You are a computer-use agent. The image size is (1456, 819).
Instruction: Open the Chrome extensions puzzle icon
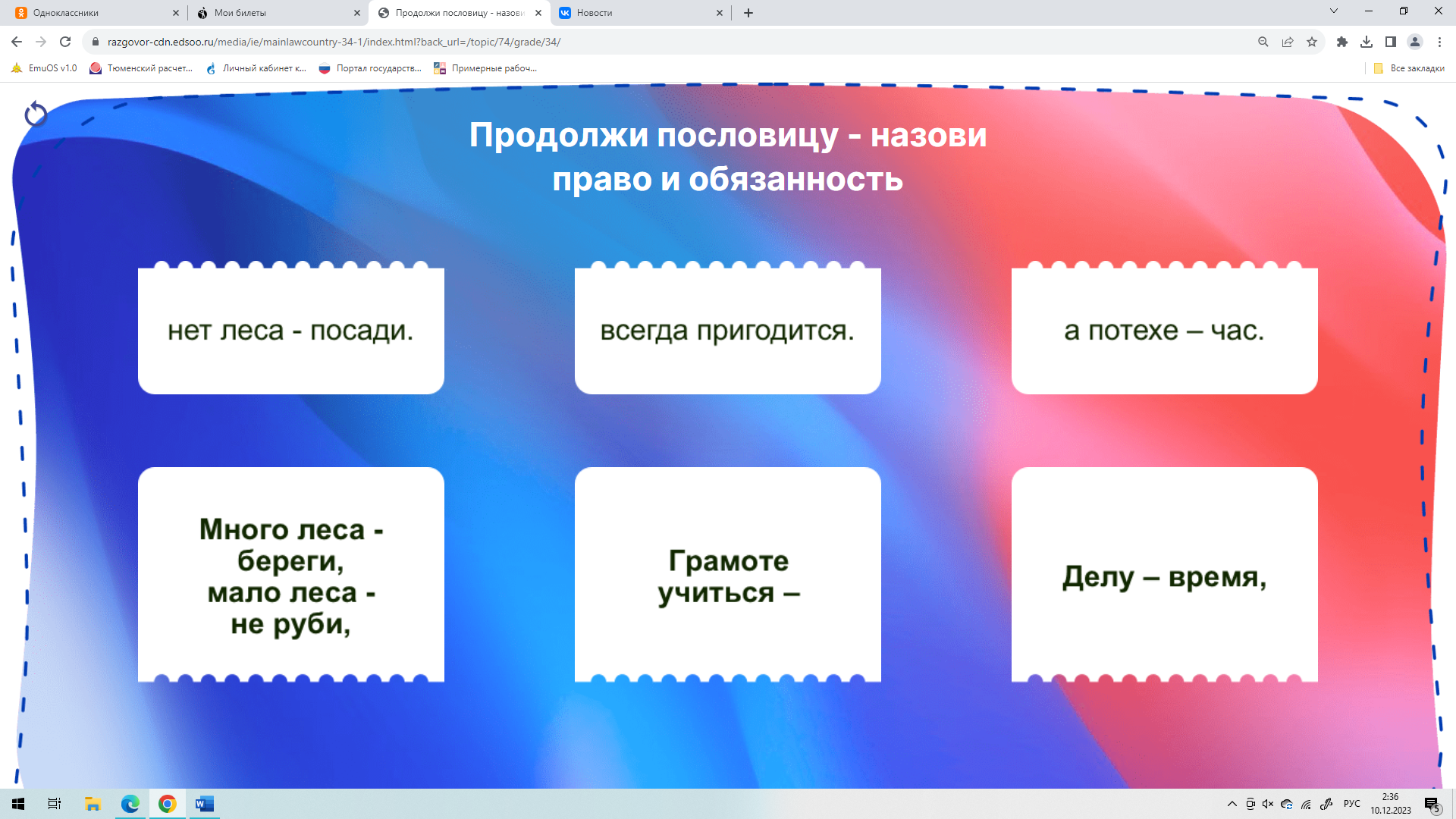1342,42
